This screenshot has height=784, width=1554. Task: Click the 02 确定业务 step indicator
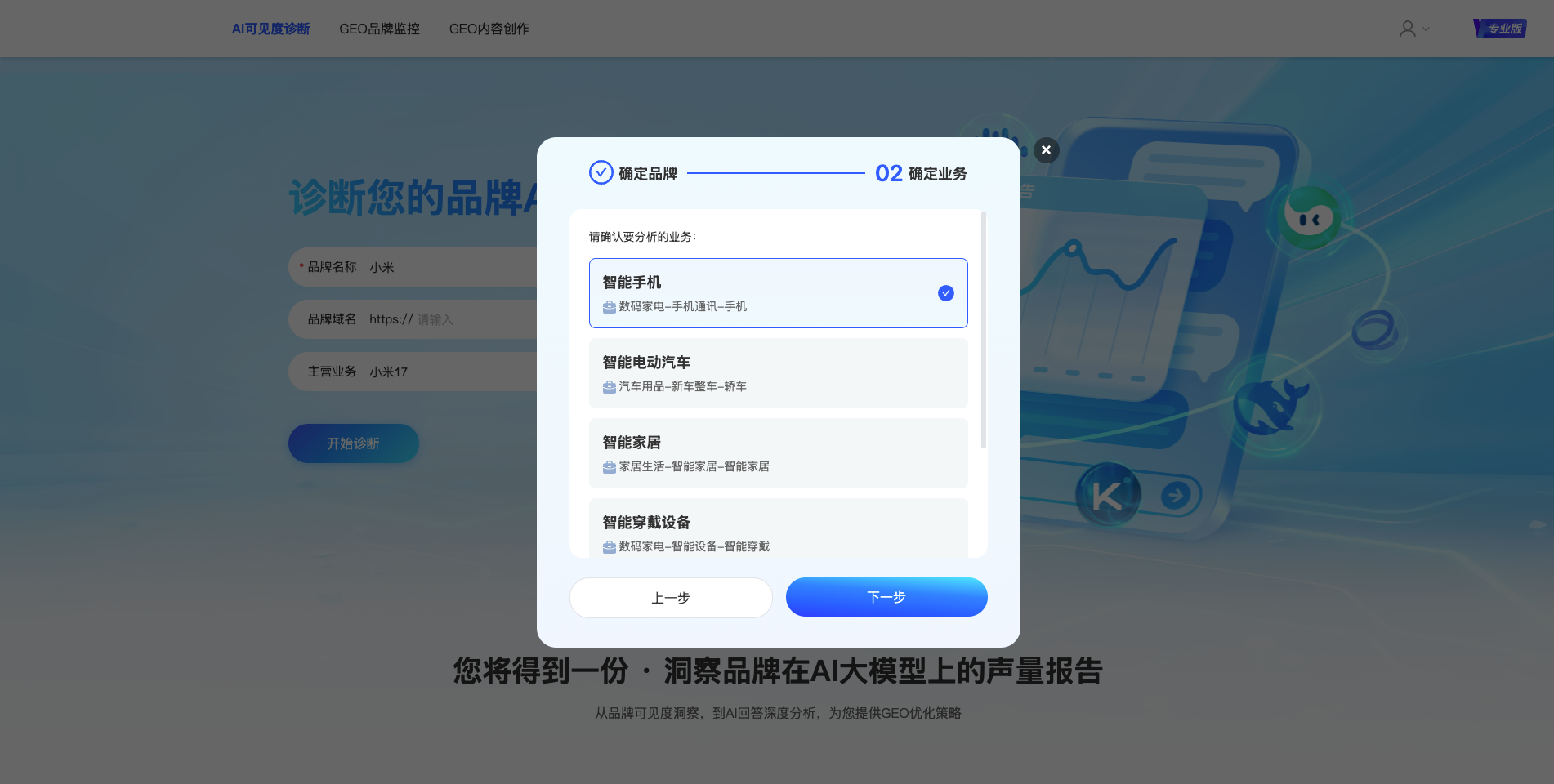pyautogui.click(x=920, y=173)
